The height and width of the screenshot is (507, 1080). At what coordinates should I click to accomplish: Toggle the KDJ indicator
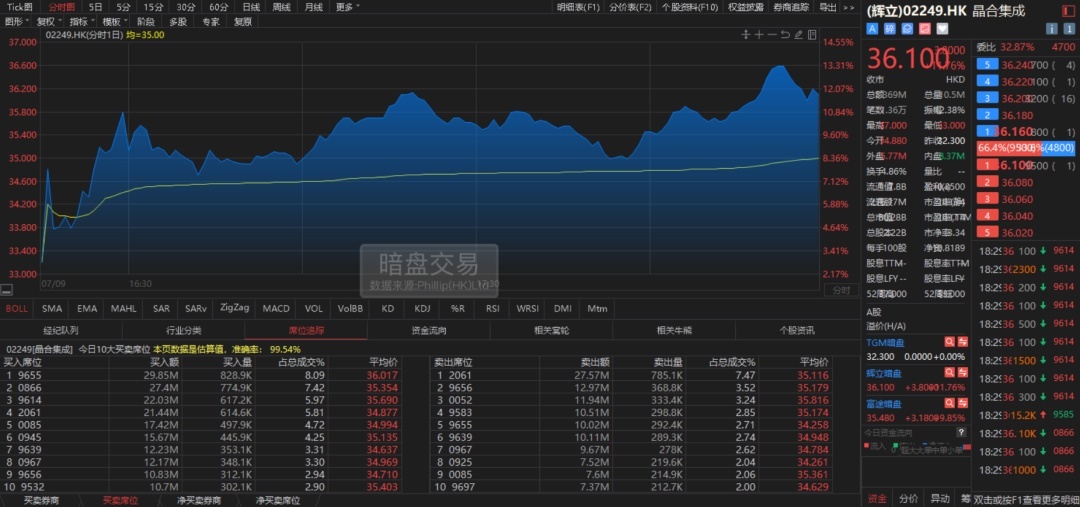click(x=422, y=309)
